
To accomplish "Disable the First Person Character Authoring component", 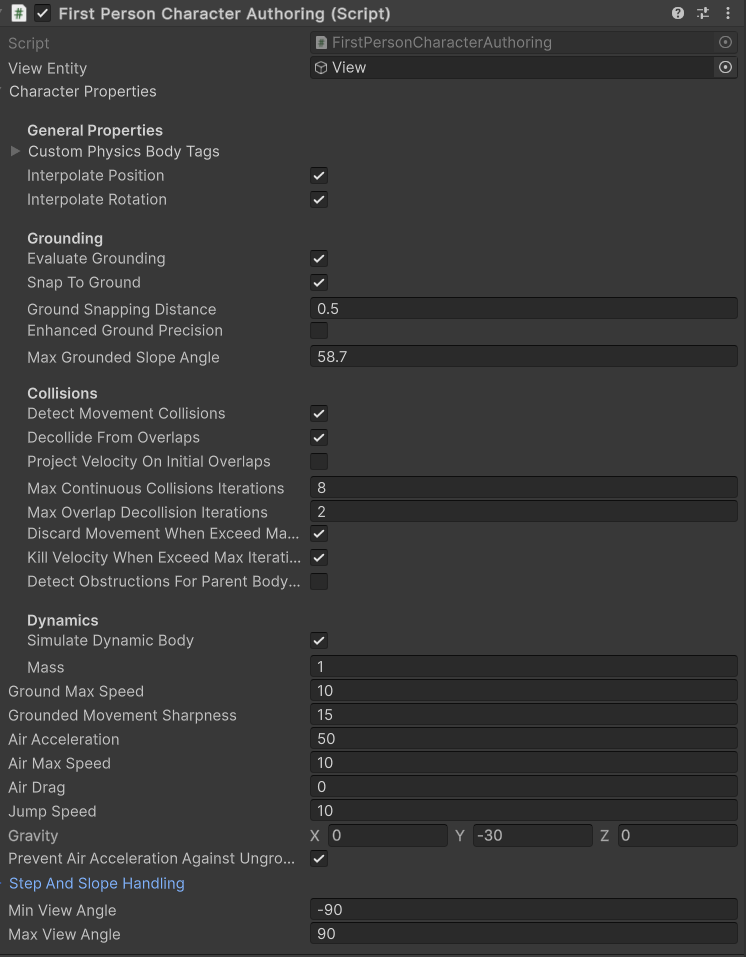I will coord(43,14).
